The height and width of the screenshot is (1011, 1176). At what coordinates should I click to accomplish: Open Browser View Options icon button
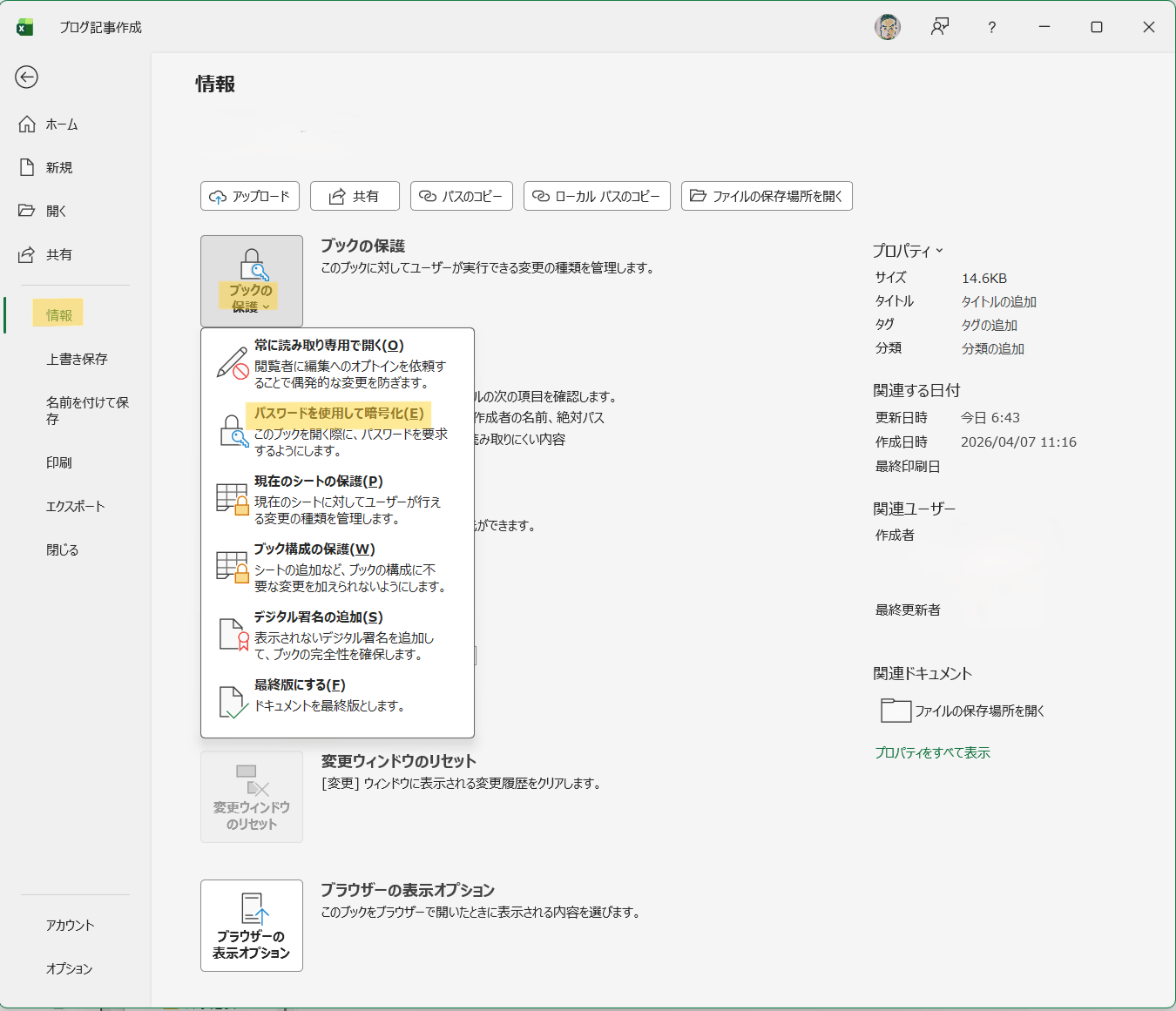coord(252,925)
